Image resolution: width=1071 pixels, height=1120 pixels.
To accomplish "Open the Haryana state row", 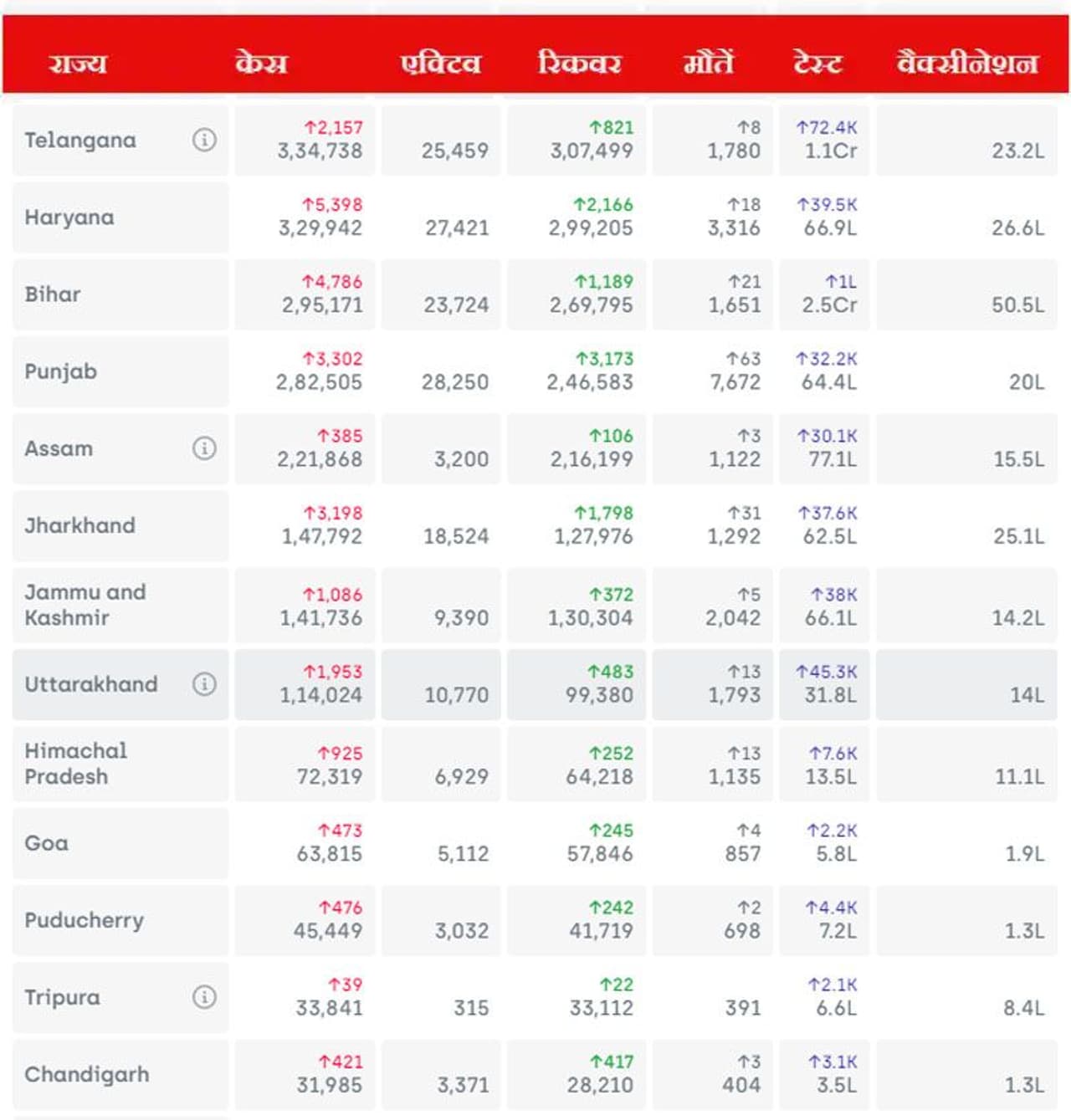I will pyautogui.click(x=69, y=217).
